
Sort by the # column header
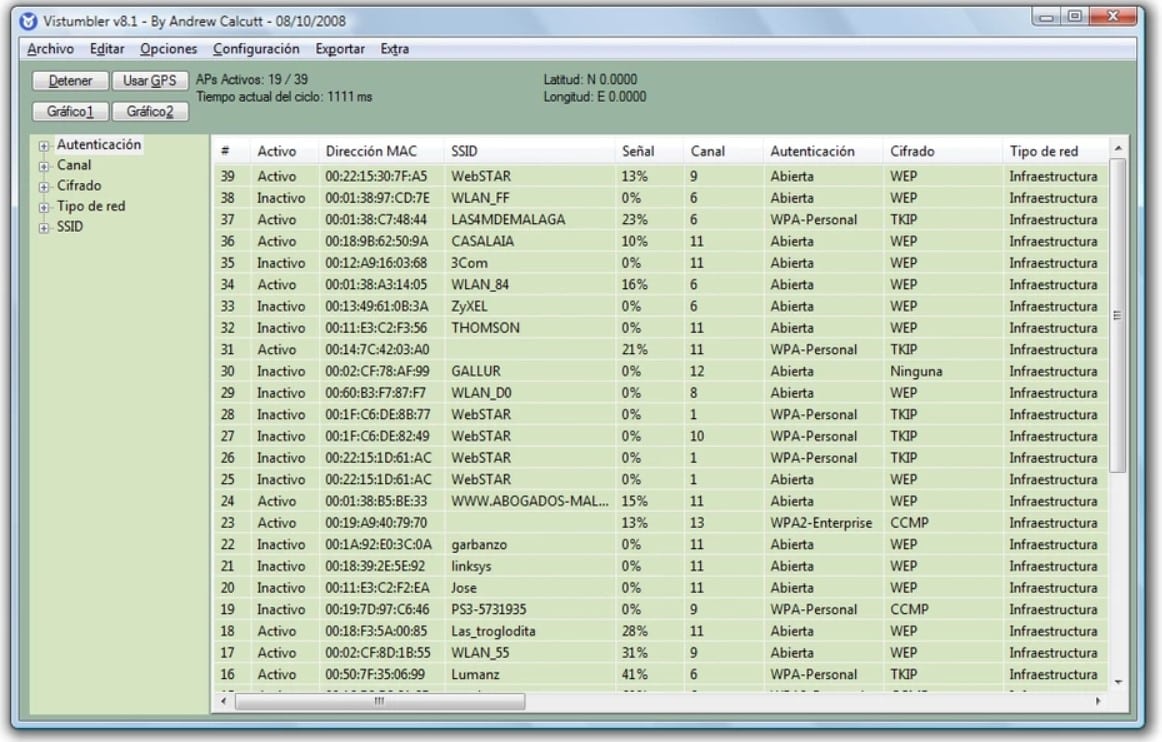[231, 151]
